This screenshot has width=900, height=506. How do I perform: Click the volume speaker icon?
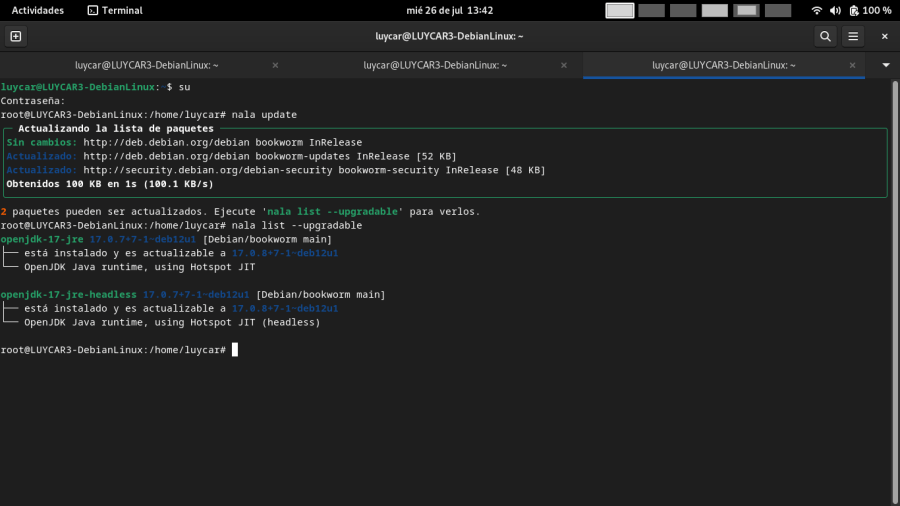click(835, 10)
